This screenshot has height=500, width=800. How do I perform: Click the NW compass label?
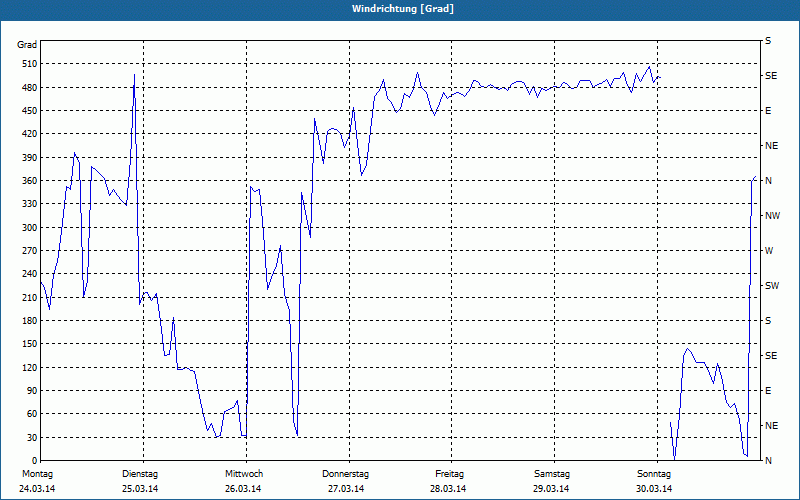(x=773, y=216)
